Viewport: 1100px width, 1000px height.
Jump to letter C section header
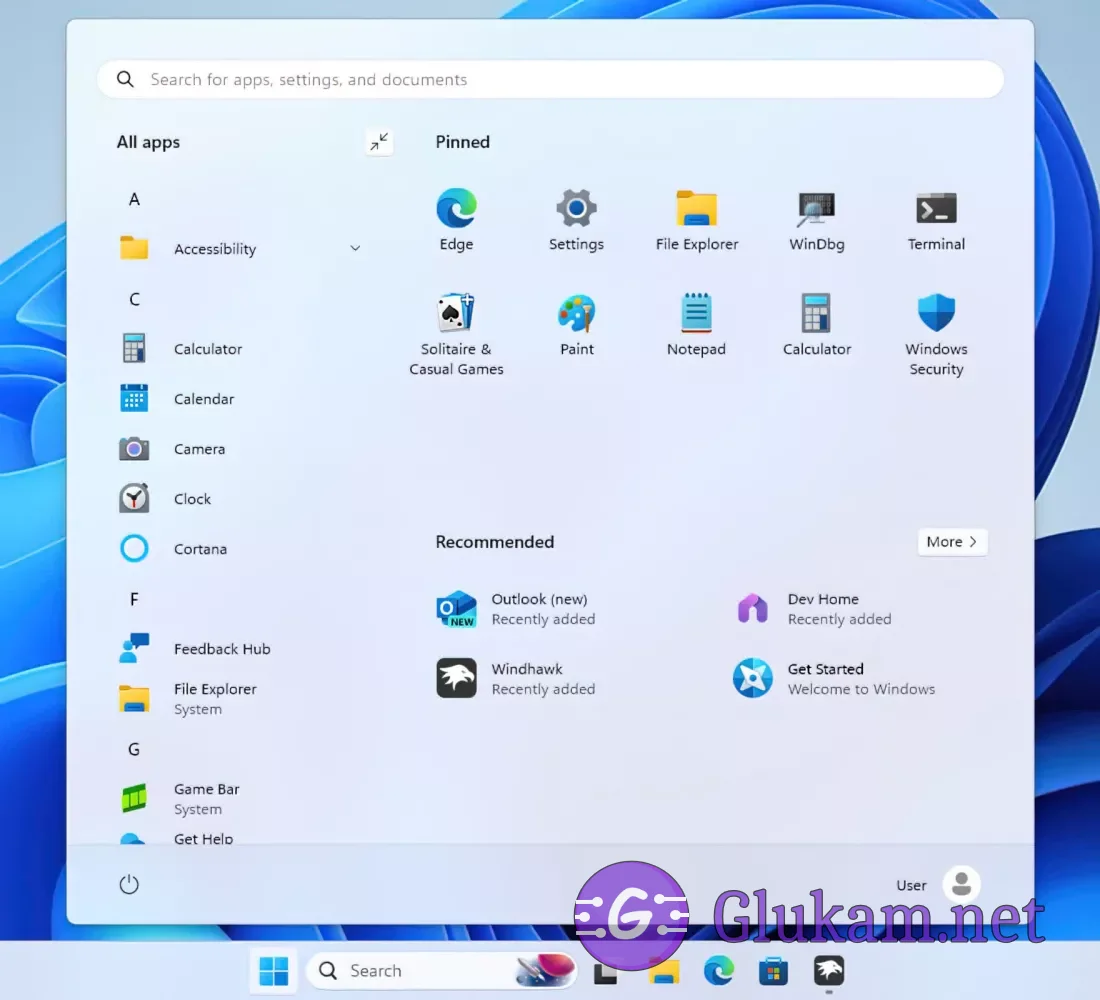click(x=134, y=299)
